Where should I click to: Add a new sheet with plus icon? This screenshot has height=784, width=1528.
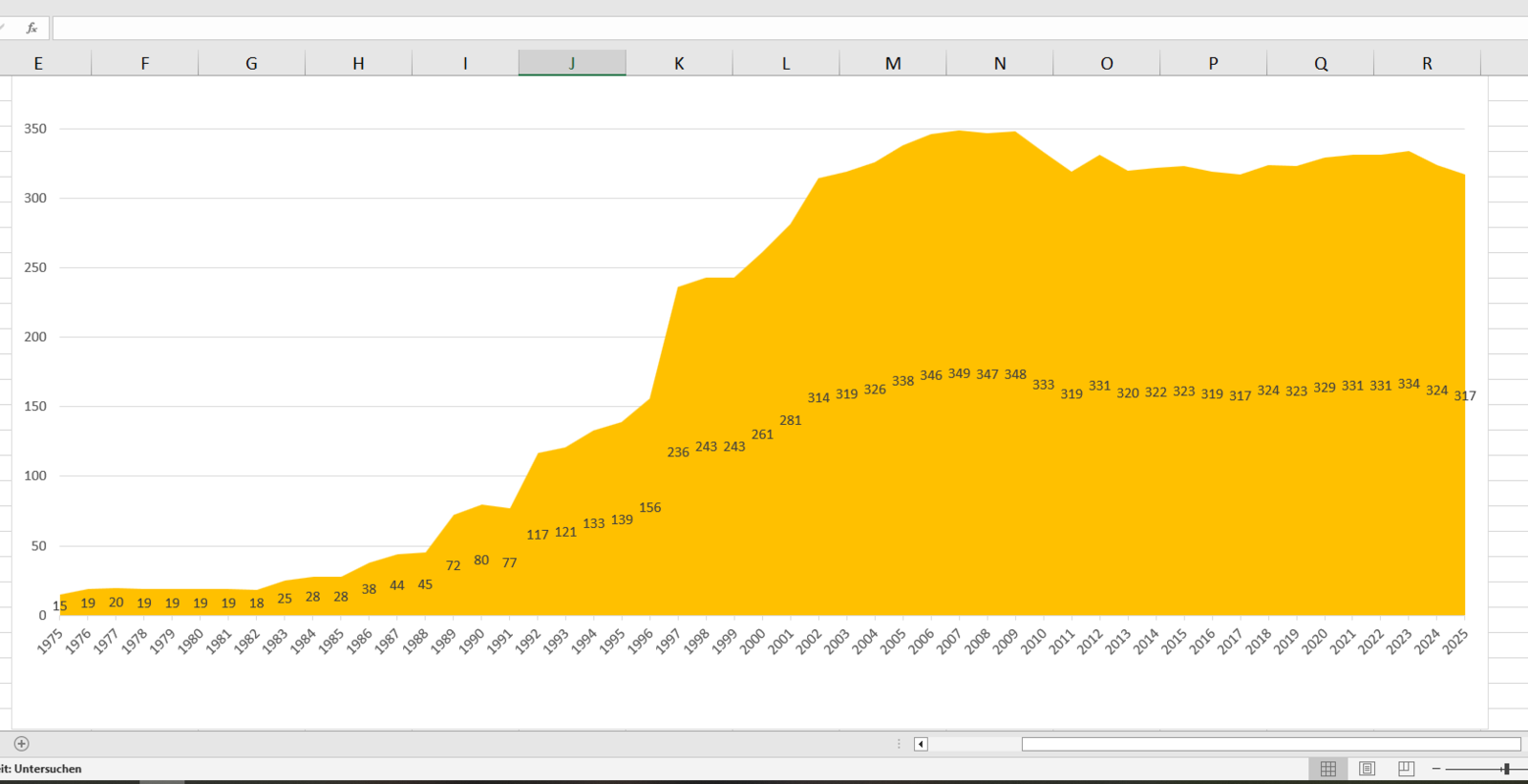21,743
